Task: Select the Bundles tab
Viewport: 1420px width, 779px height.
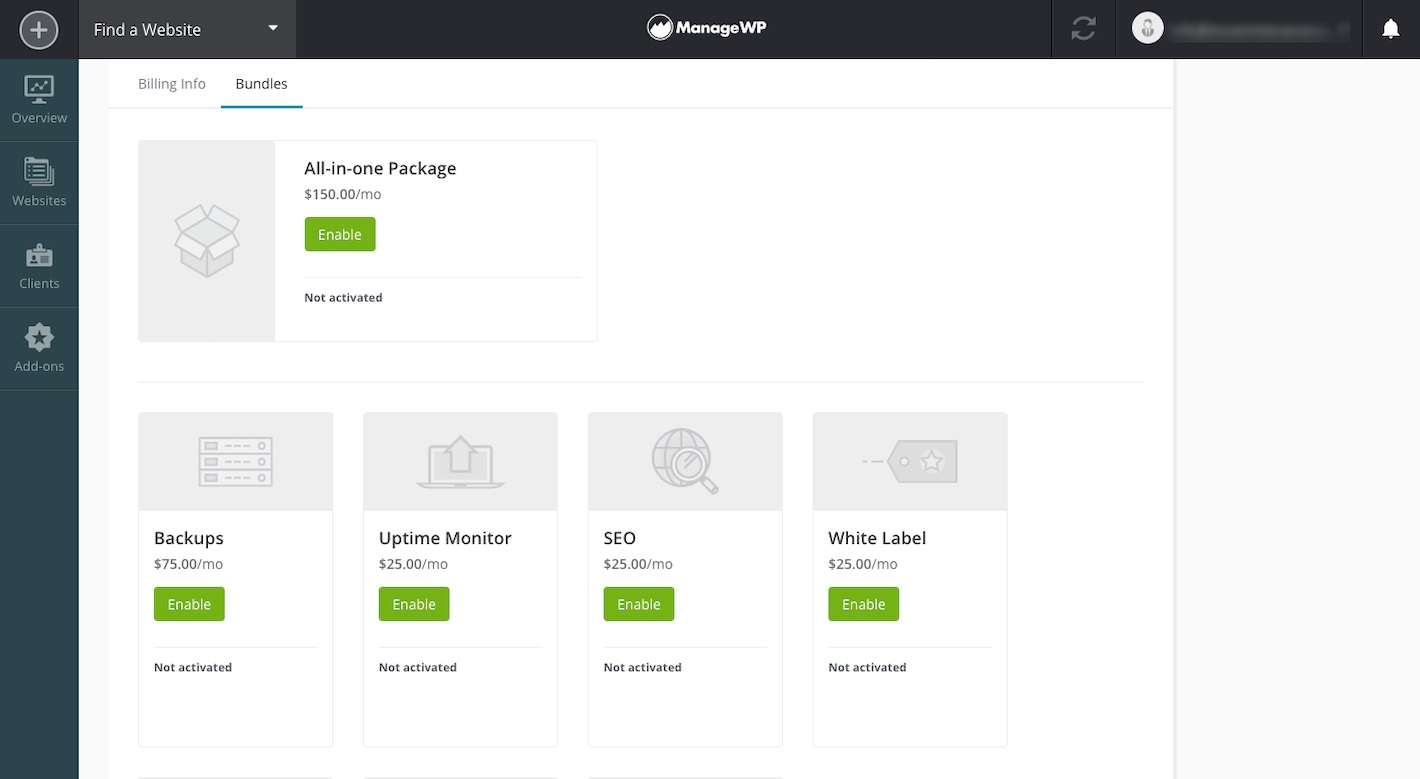Action: [x=261, y=84]
